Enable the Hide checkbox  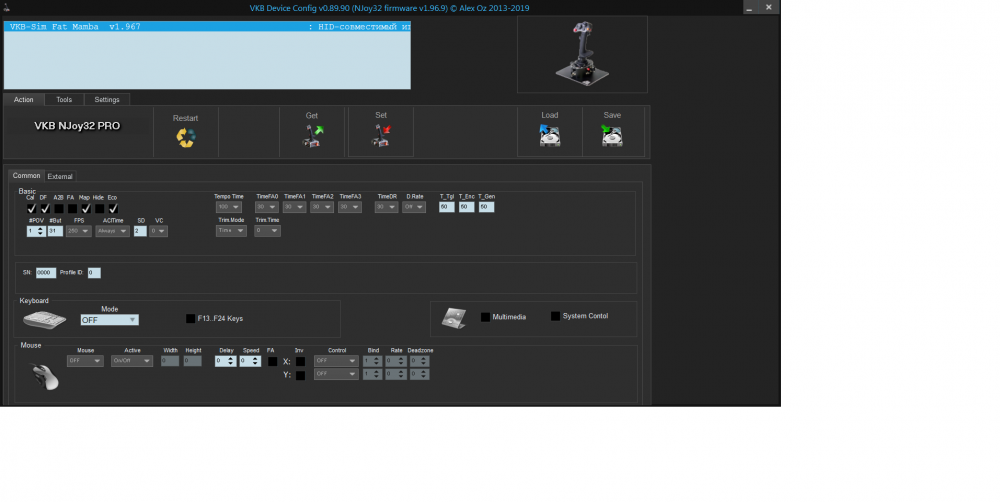pyautogui.click(x=99, y=209)
